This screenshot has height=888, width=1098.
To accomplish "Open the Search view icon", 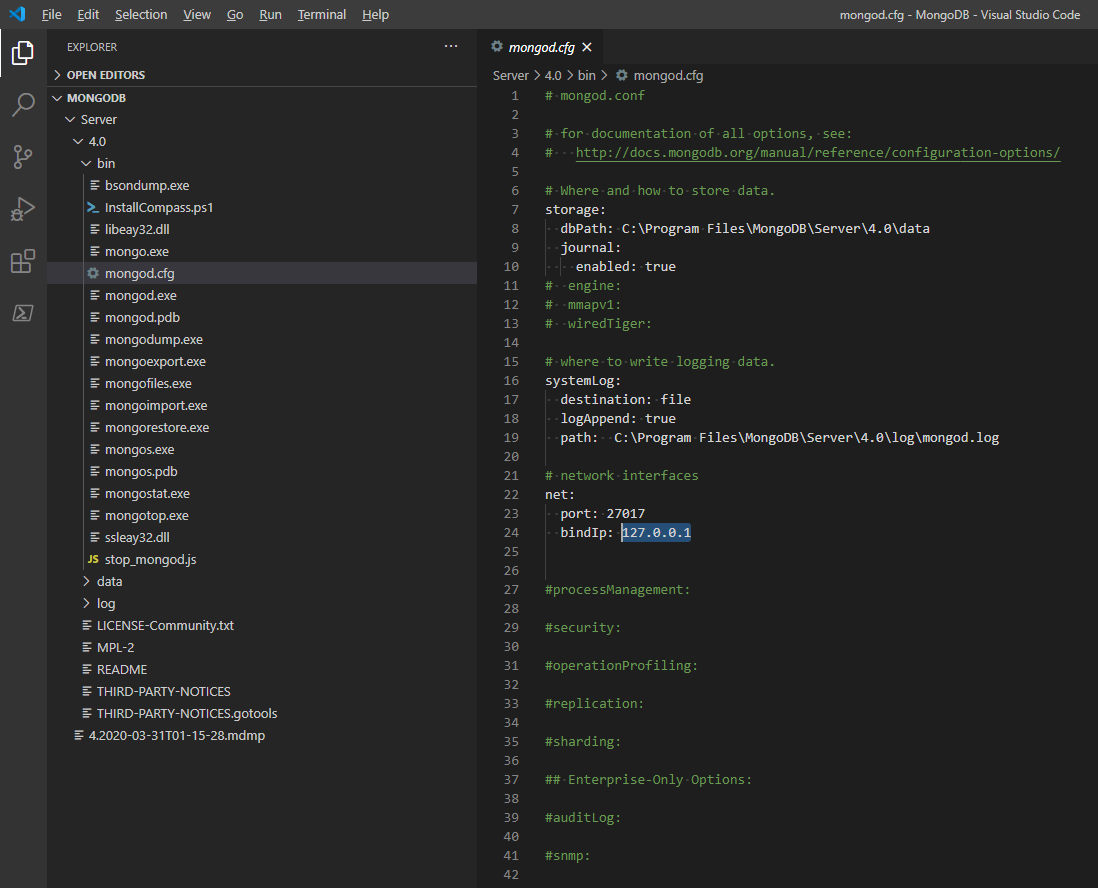I will pos(22,105).
